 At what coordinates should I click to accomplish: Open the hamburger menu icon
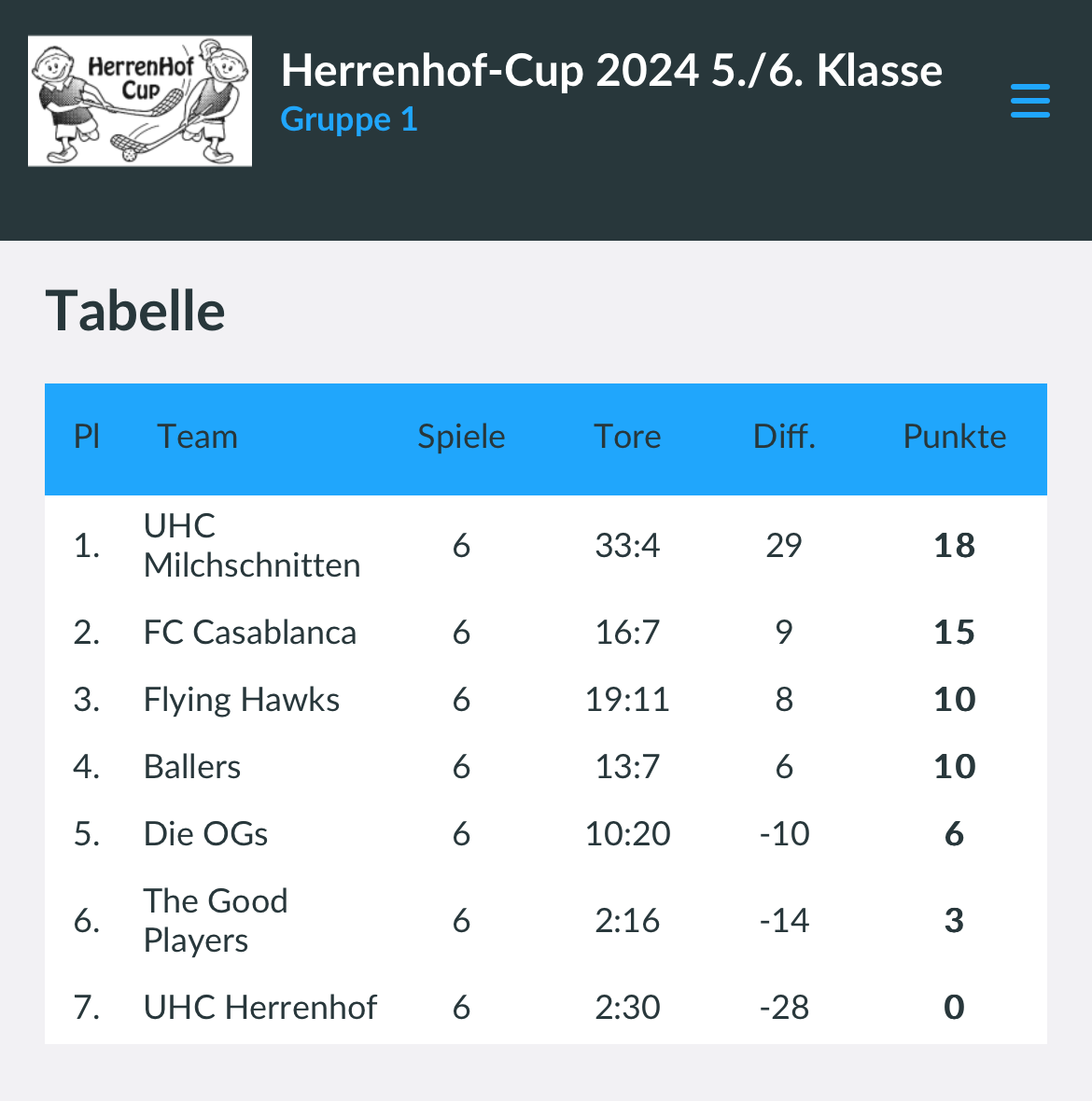click(x=1030, y=101)
